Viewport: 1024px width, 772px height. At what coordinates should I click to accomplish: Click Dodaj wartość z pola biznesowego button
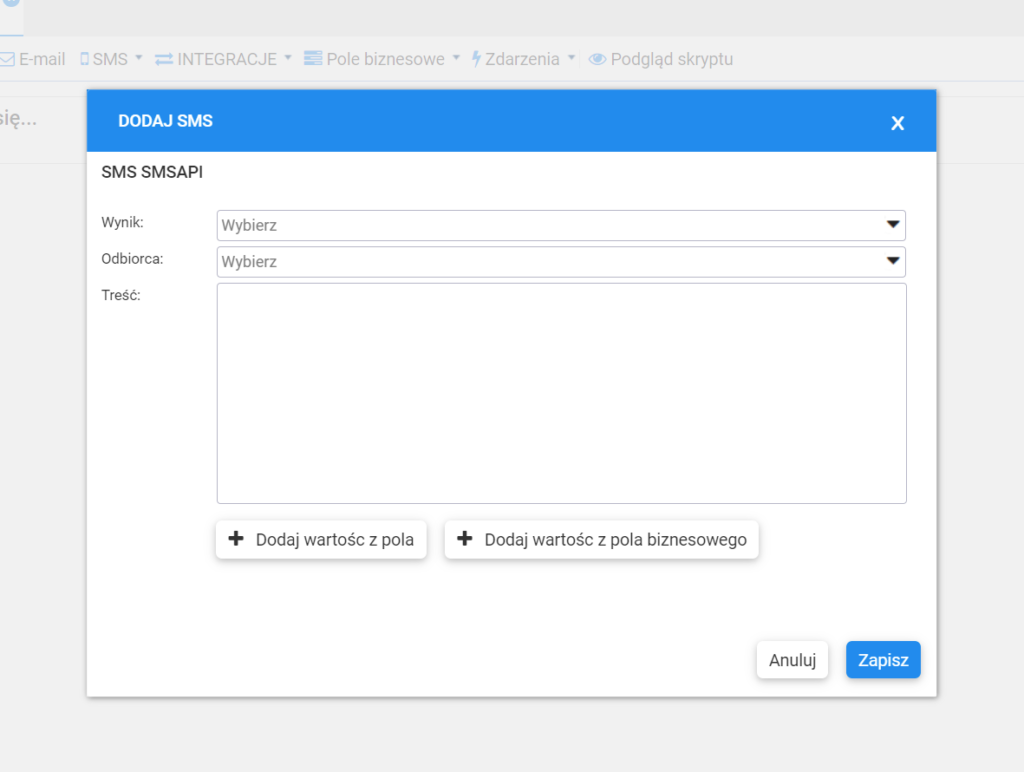coord(600,539)
